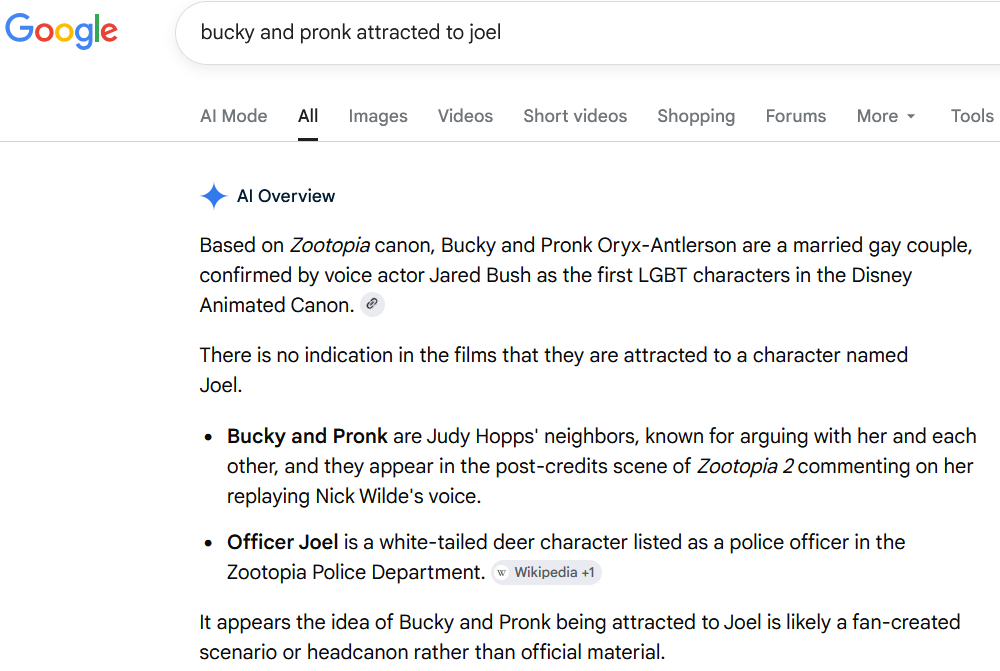Switch to AI Mode tab
Image resolution: width=1000 pixels, height=671 pixels.
point(233,116)
